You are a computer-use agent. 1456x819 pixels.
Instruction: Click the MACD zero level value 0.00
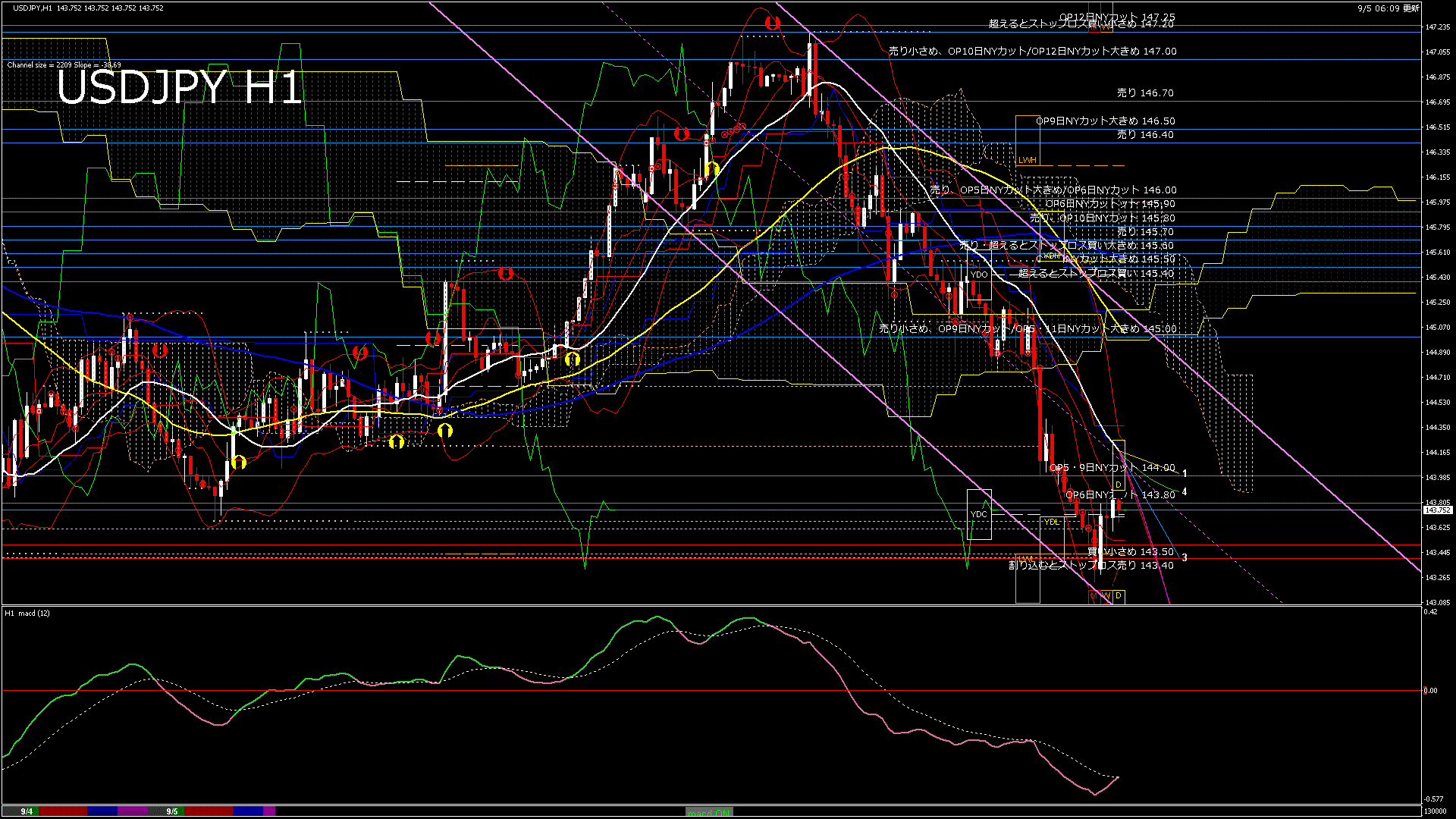coord(1430,691)
